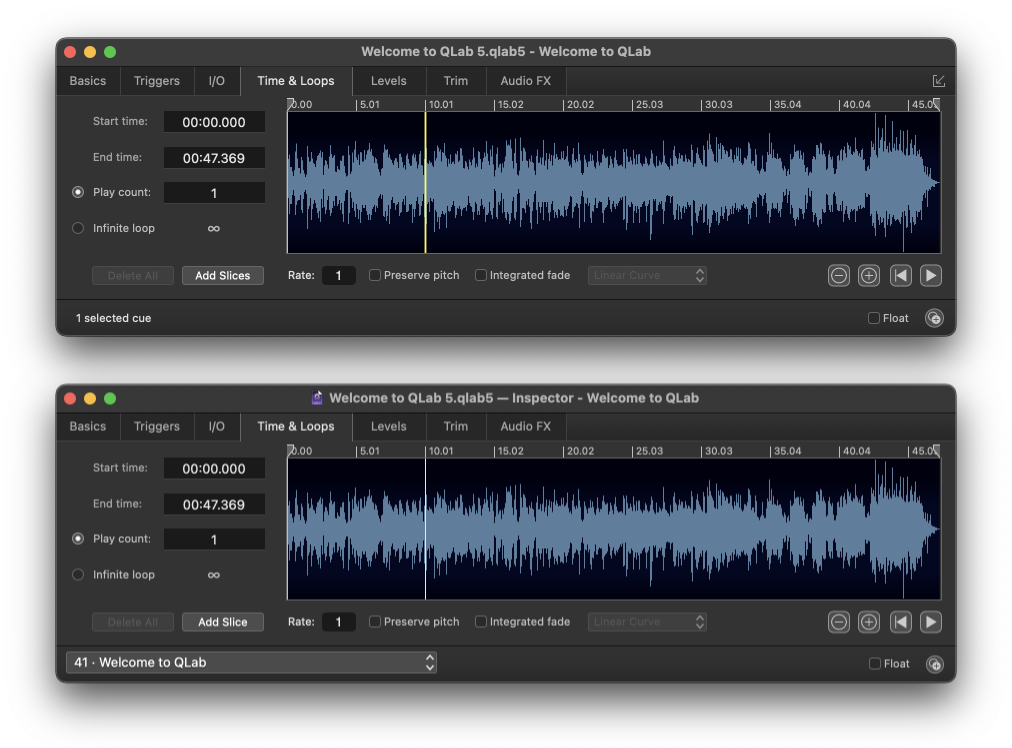Click start-time handle at 0.00 in top ruler

coord(290,103)
